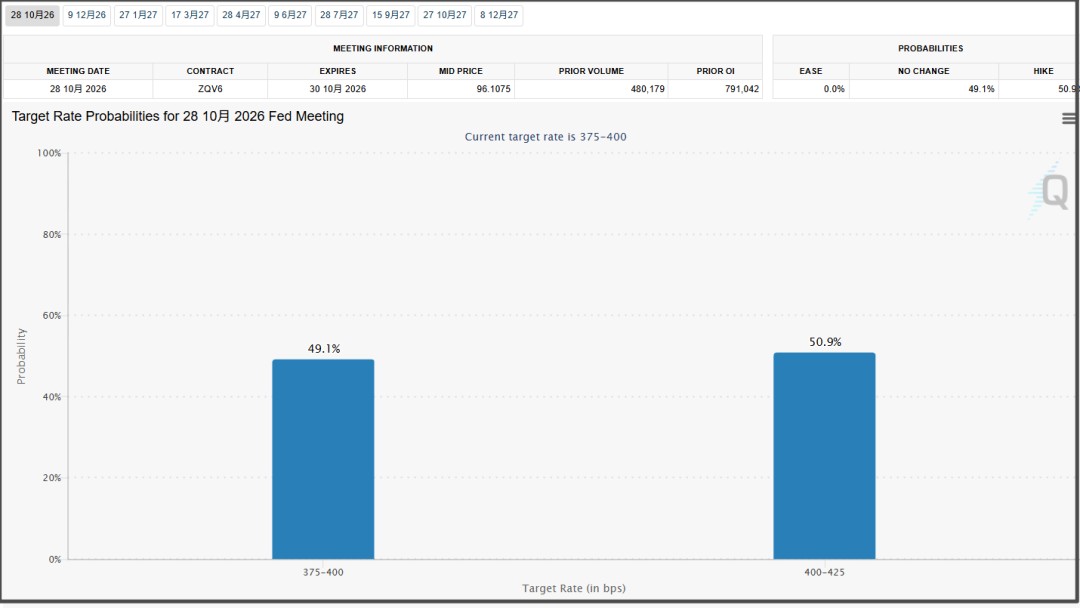Click the 375-400 probability bar
The image size is (1080, 608).
click(323, 459)
